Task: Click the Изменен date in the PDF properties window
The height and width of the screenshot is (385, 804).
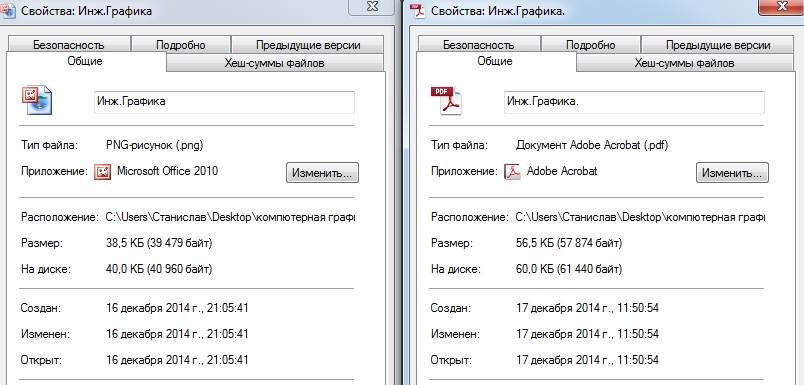Action: 588,334
